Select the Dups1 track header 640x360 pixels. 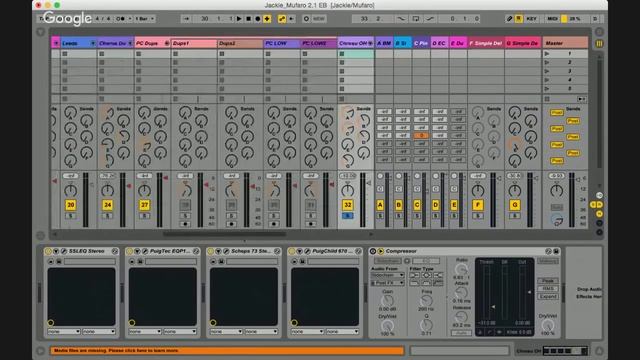pyautogui.click(x=193, y=43)
